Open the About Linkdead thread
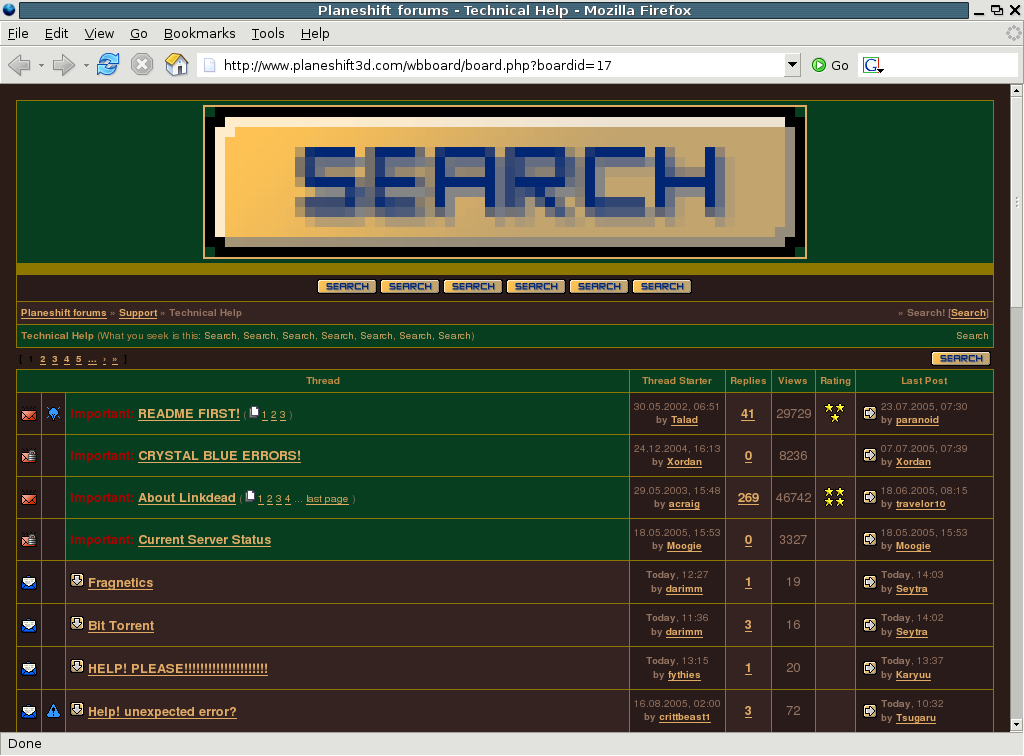This screenshot has height=756, width=1024. point(187,497)
